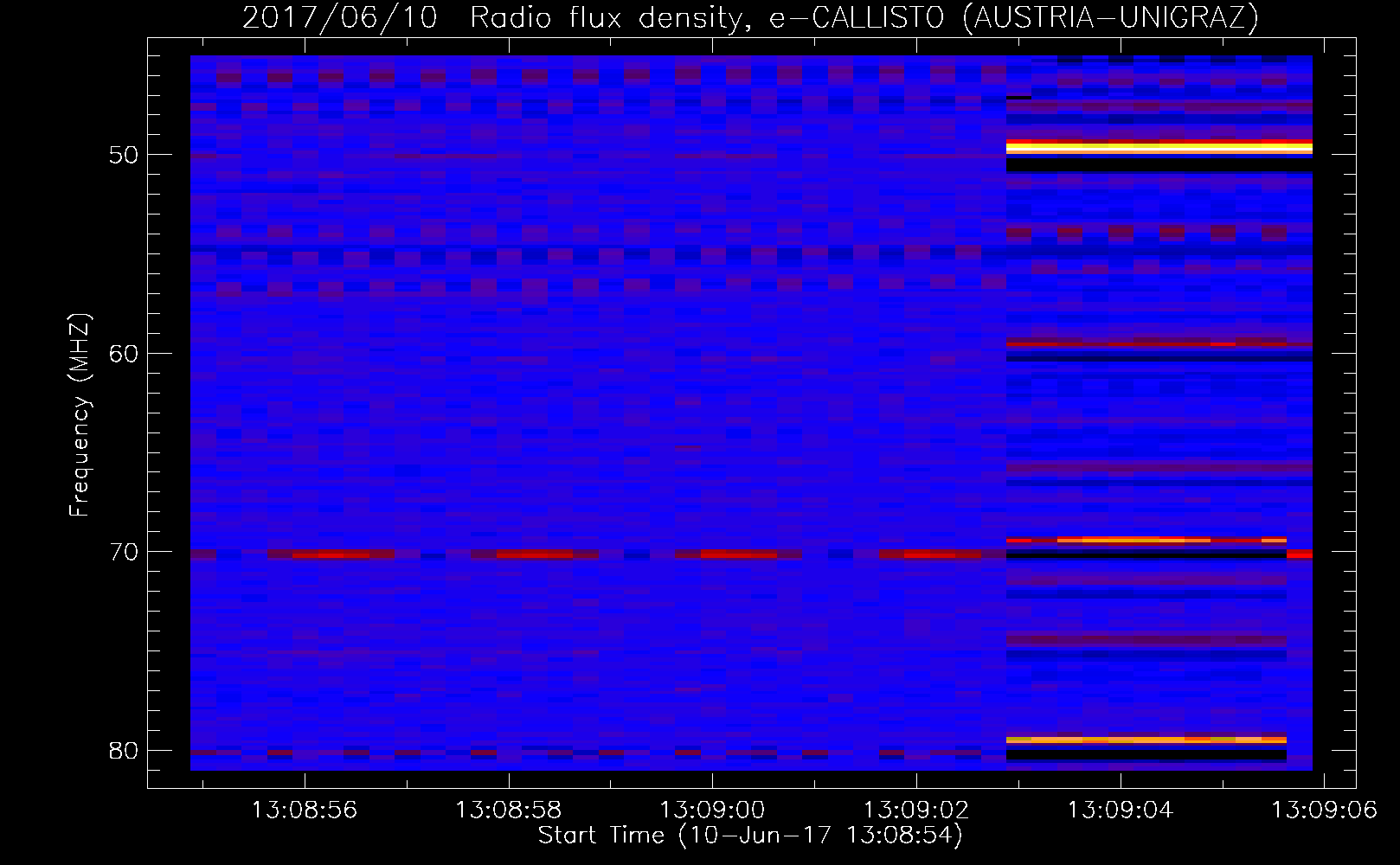The image size is (1400, 865).
Task: Click the time tick label '13:08:56'
Action: coord(305,811)
